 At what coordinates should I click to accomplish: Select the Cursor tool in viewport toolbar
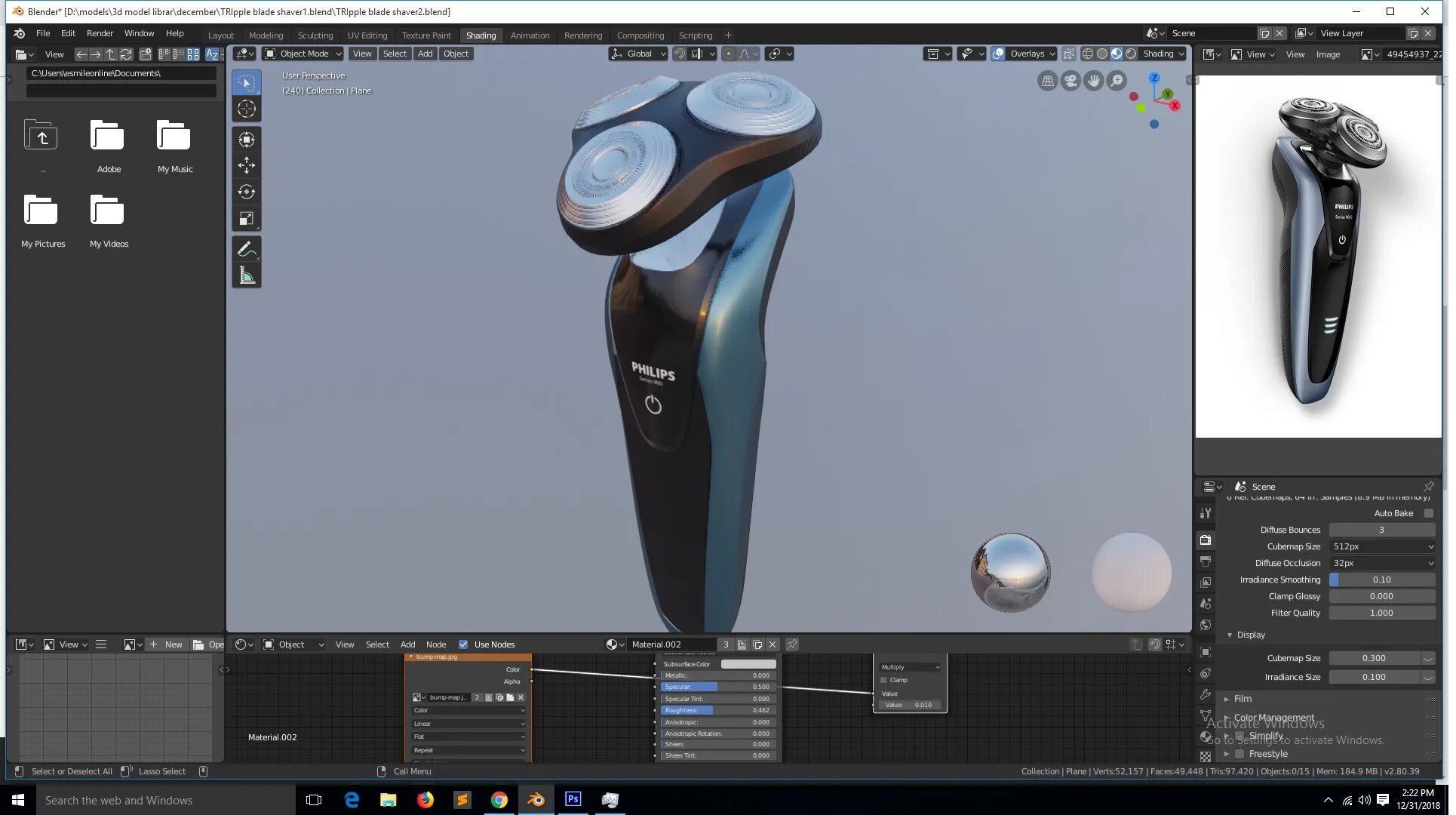point(247,109)
